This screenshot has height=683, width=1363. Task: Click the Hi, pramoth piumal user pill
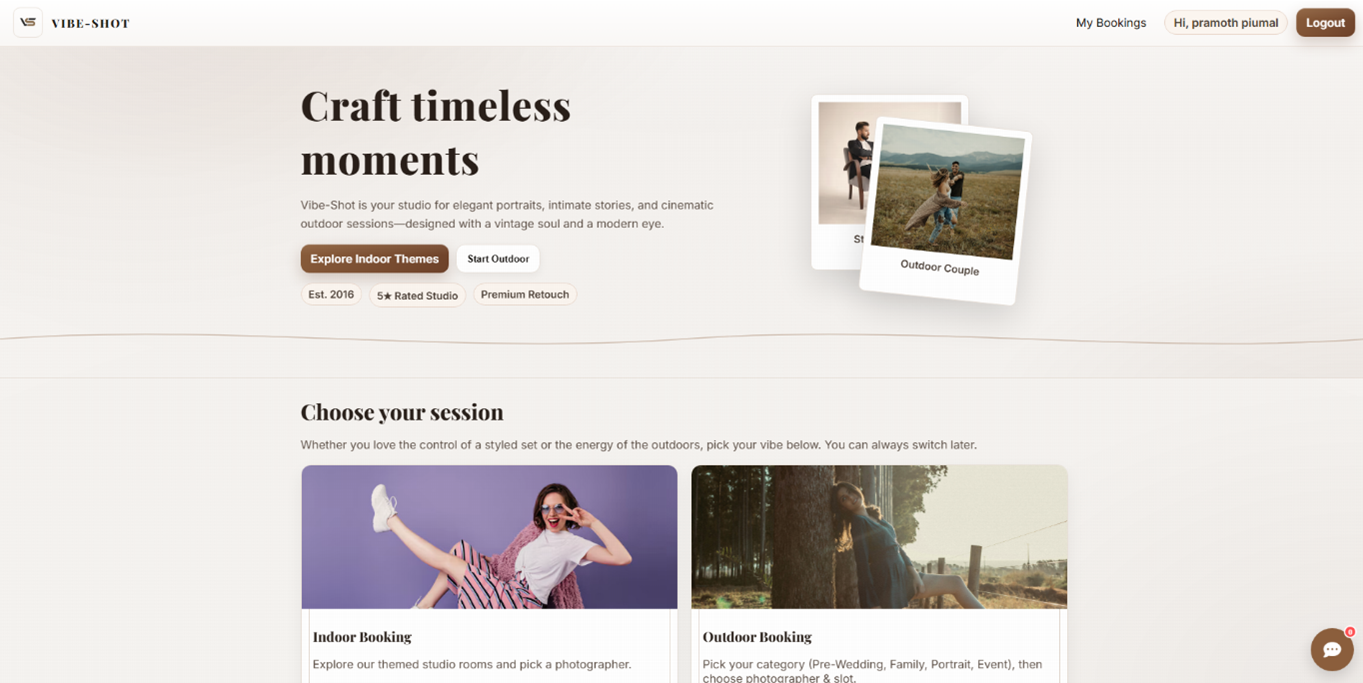tap(1226, 23)
